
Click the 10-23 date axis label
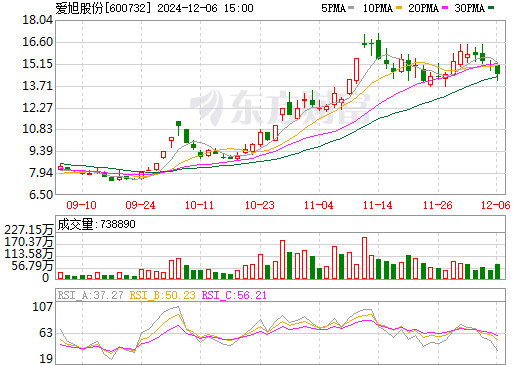coord(259,205)
